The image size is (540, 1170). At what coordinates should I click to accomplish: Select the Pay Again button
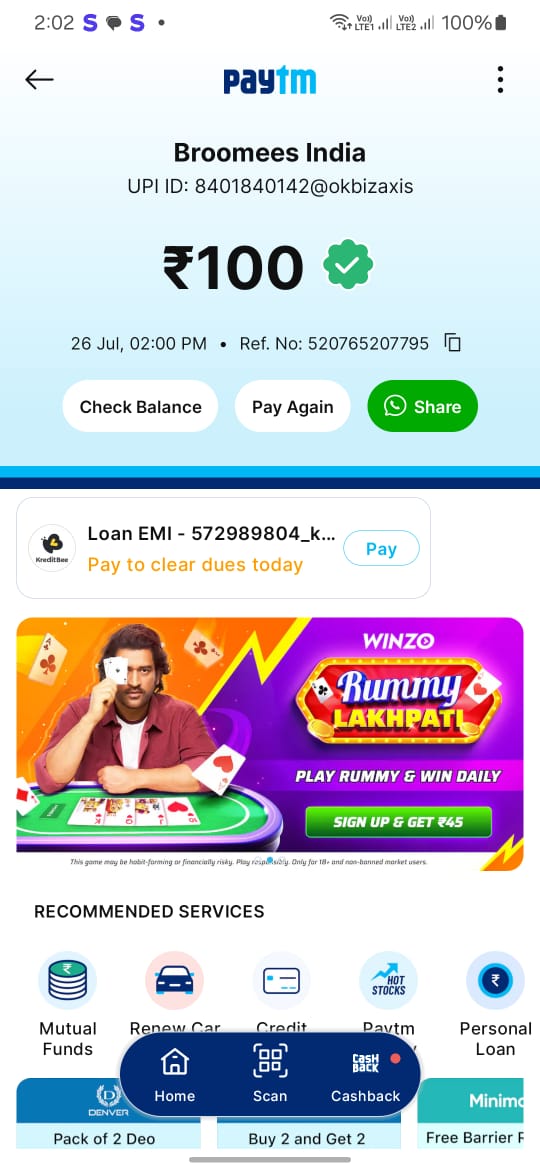292,407
